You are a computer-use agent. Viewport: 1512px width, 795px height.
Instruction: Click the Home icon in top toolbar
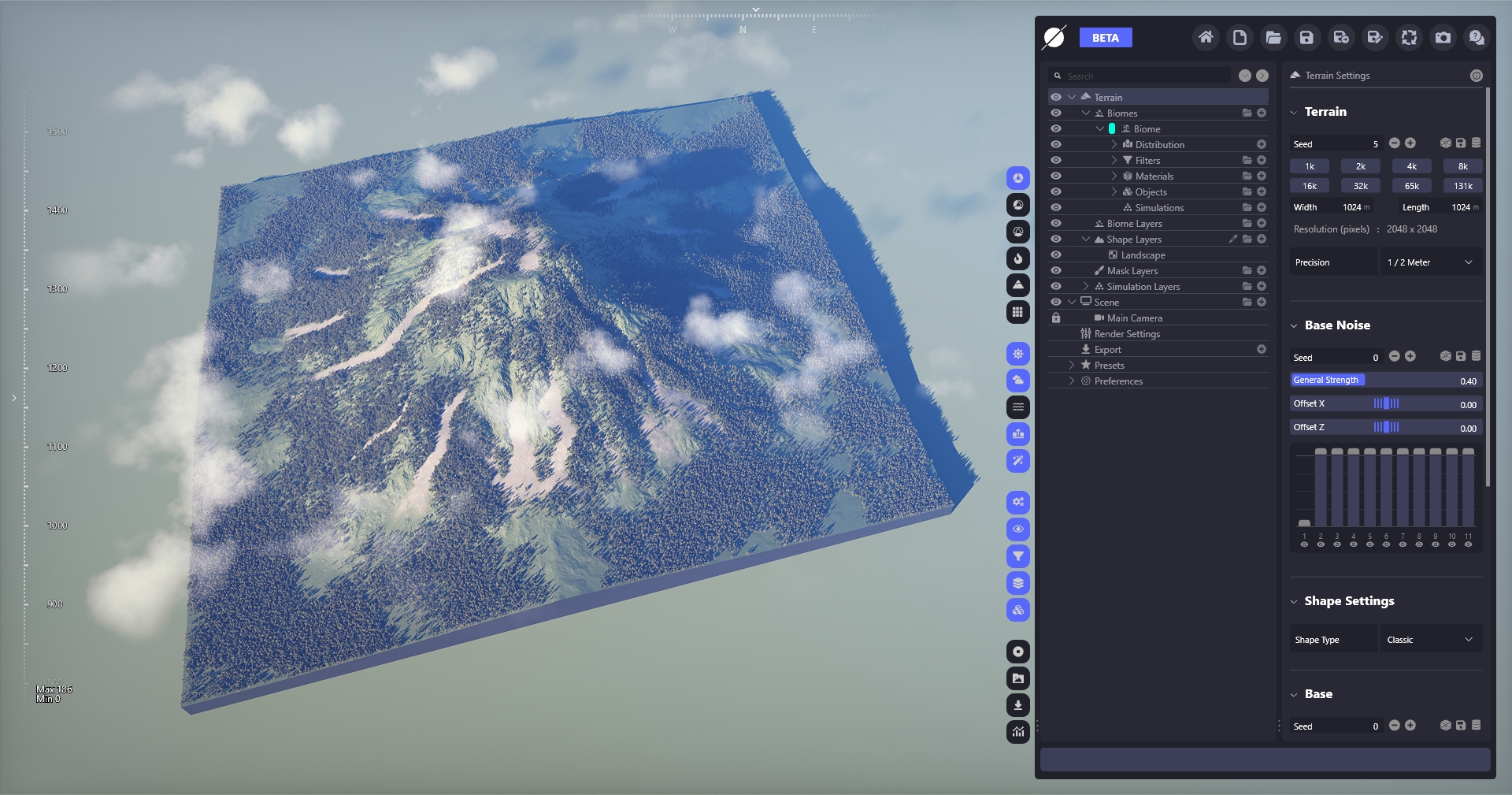click(1206, 37)
